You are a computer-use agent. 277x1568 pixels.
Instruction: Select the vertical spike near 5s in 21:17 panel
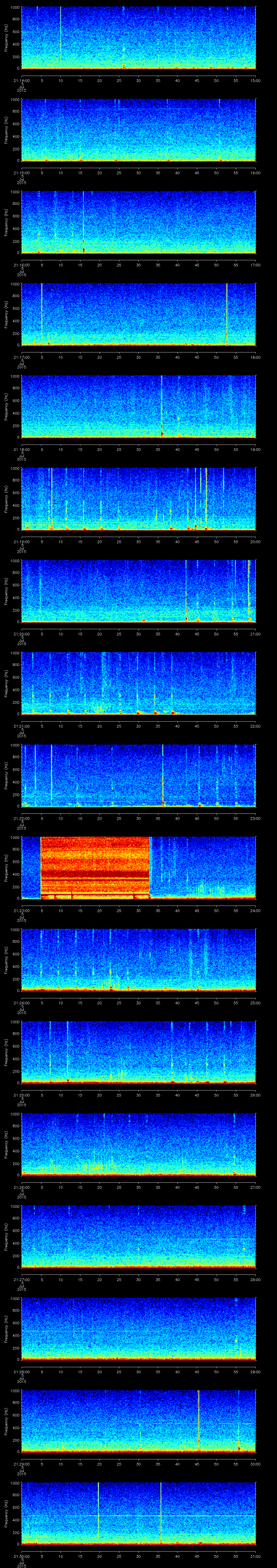point(41,313)
